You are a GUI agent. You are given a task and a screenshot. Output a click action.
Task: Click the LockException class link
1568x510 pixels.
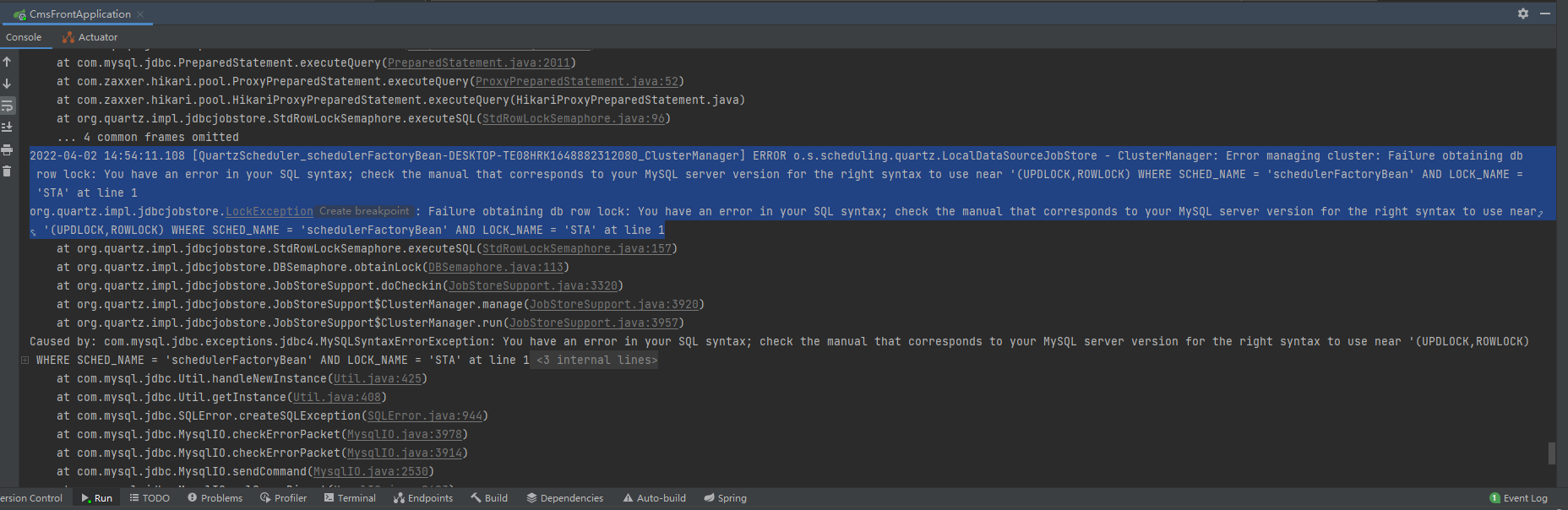(x=269, y=212)
